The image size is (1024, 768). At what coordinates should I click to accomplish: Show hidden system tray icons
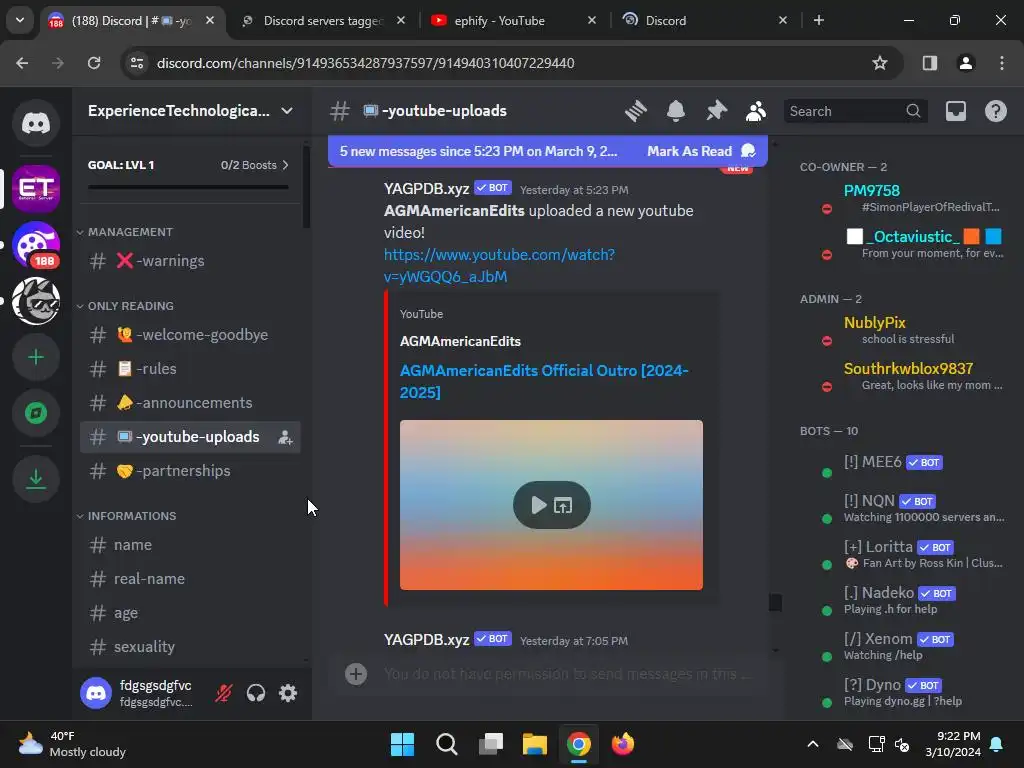click(x=813, y=744)
